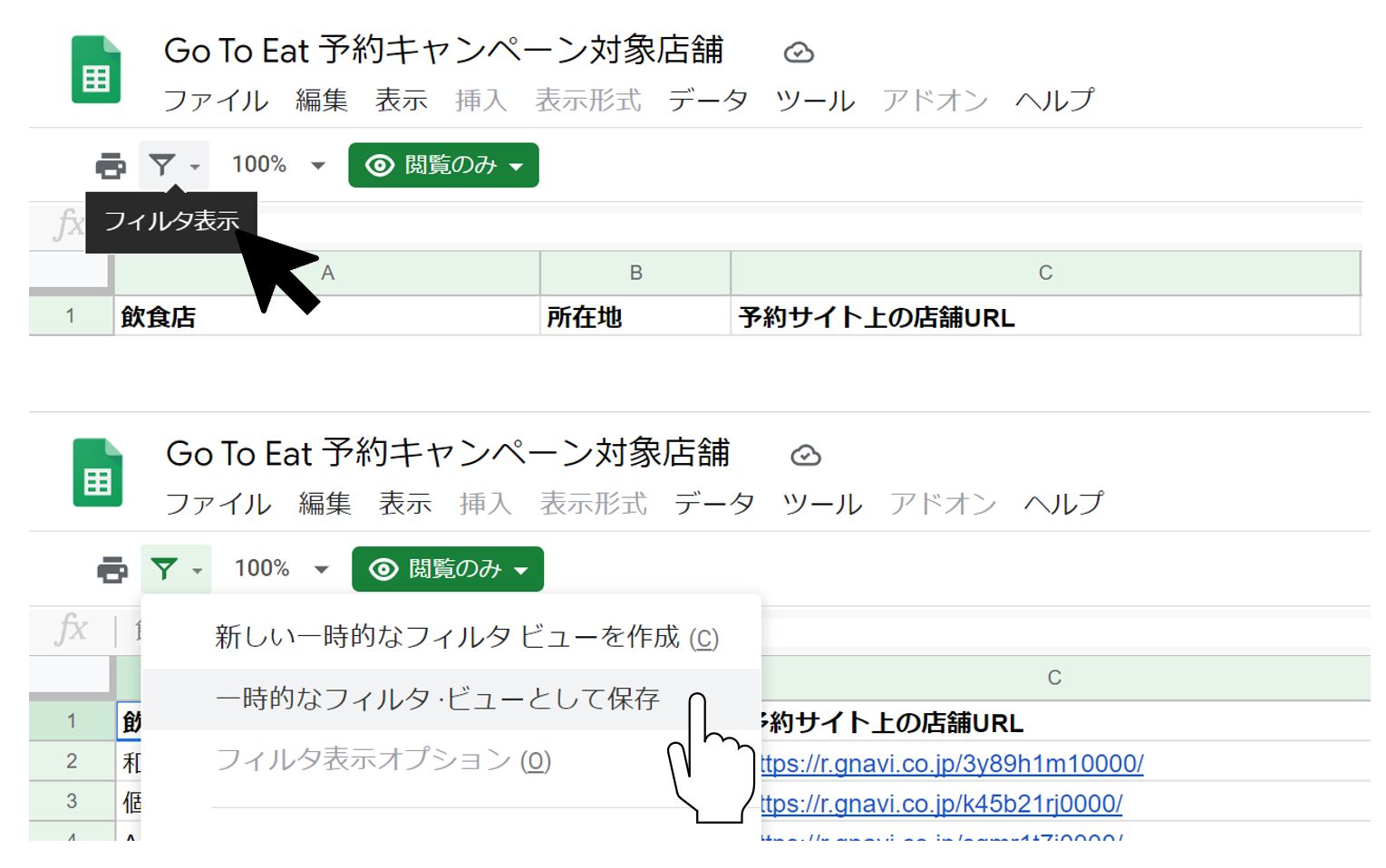Image resolution: width=1386 pixels, height=868 pixels.
Task: Open filter dropdown arrow in top toolbar
Action: point(195,167)
